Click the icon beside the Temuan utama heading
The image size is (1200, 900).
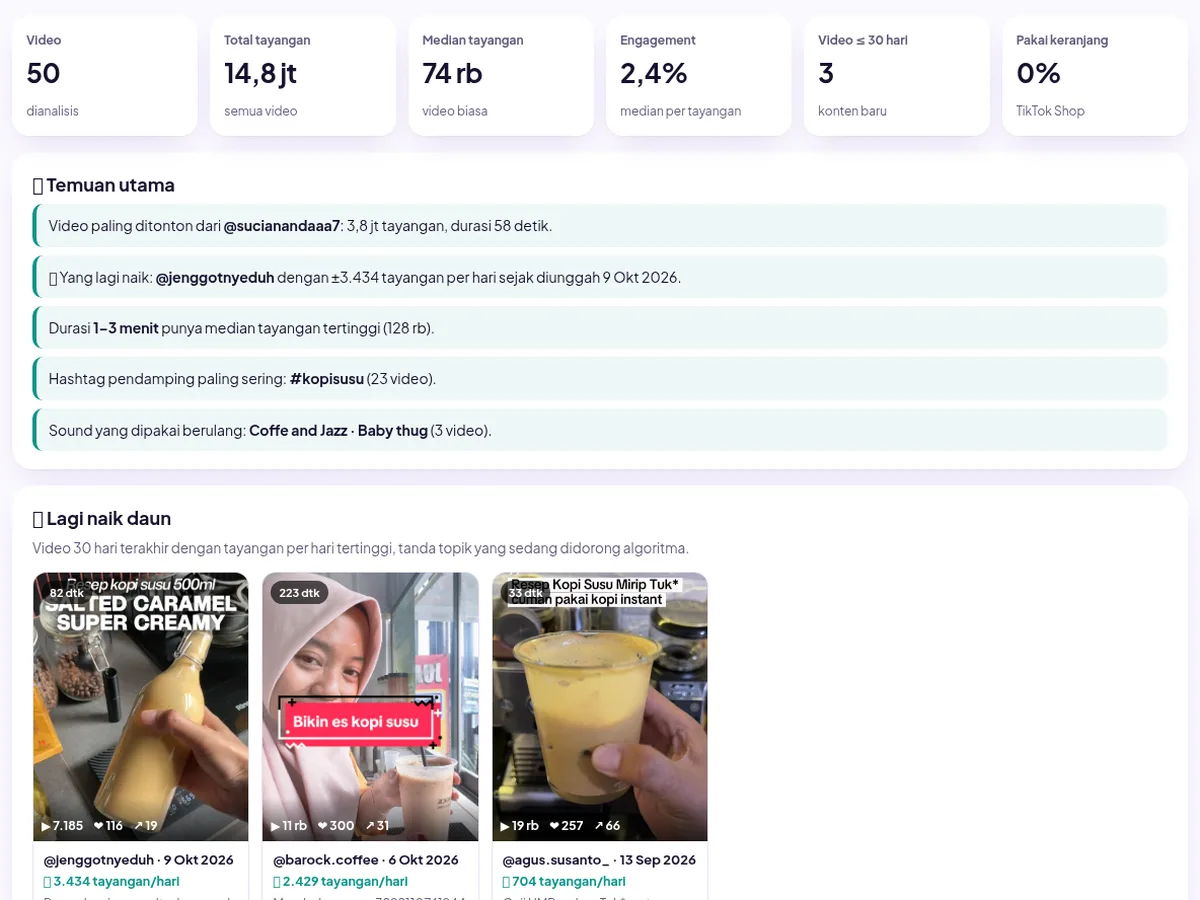[38, 185]
